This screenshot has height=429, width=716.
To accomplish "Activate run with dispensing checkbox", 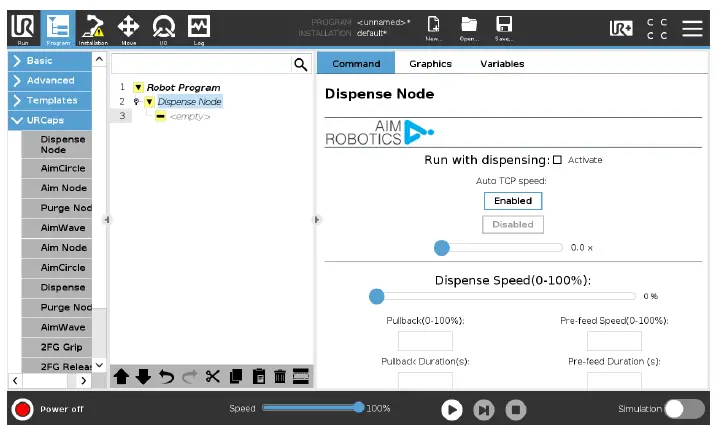I will click(x=557, y=160).
